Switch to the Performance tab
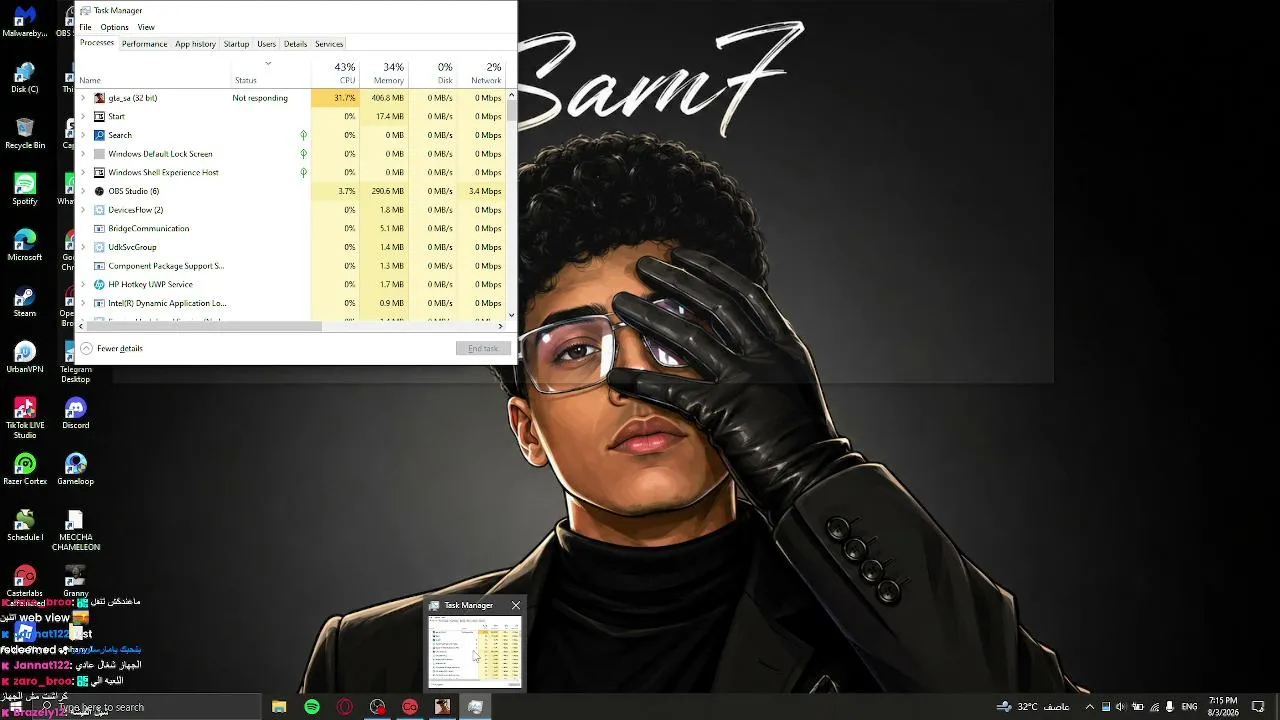This screenshot has height=720, width=1280. click(x=144, y=44)
